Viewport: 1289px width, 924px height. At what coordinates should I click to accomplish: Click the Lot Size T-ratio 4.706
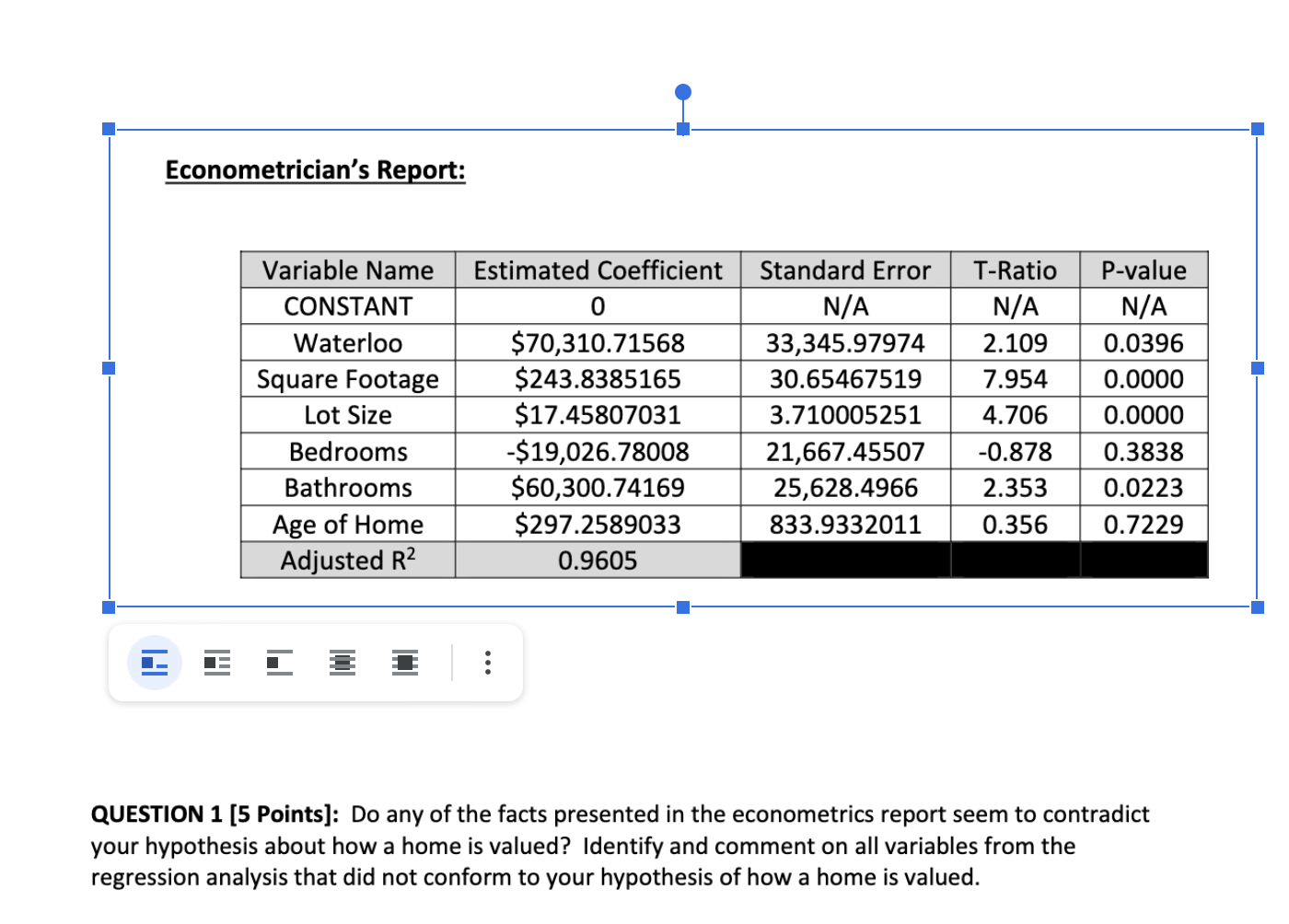[x=1016, y=415]
